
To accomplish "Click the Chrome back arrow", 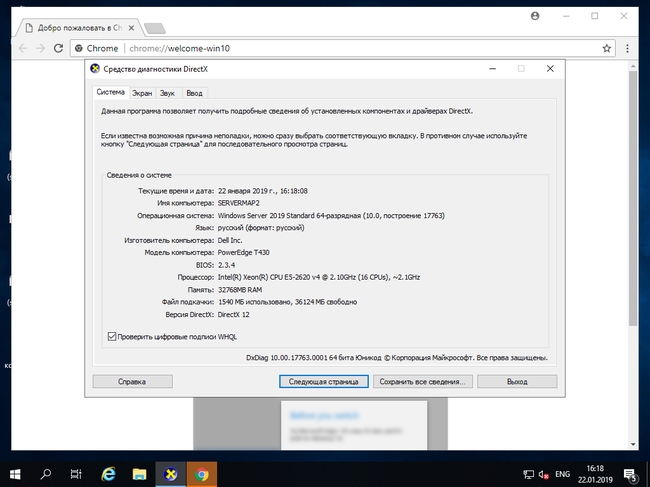I will [x=23, y=48].
